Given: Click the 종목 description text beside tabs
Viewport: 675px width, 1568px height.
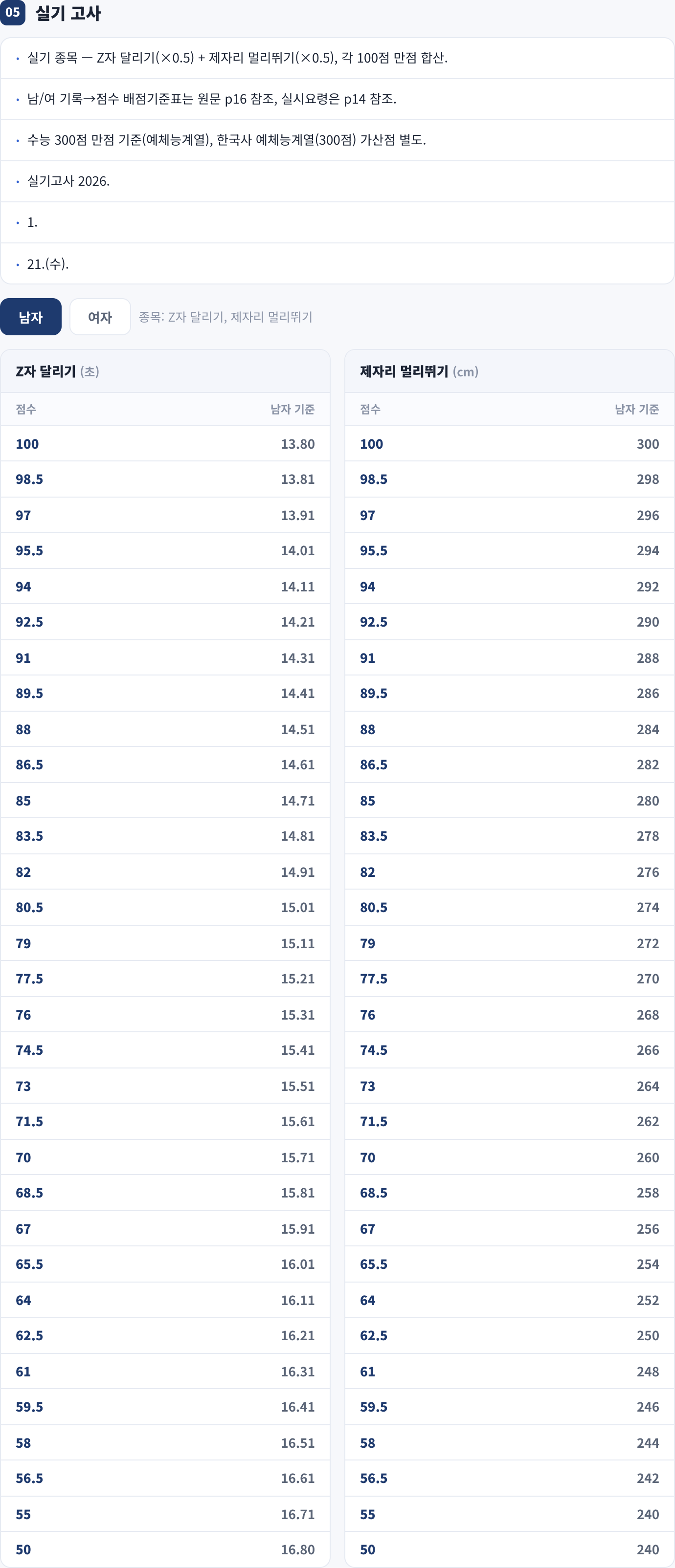Looking at the screenshot, I should click(226, 317).
